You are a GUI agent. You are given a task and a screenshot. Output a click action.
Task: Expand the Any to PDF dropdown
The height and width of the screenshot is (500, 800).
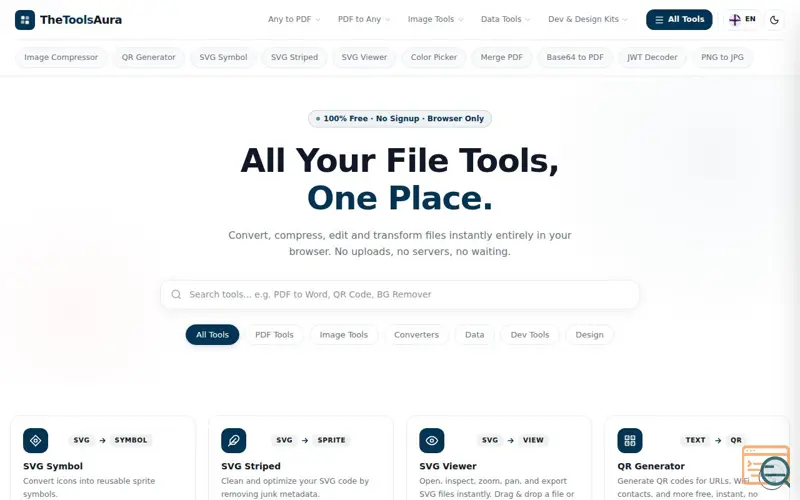click(x=294, y=19)
